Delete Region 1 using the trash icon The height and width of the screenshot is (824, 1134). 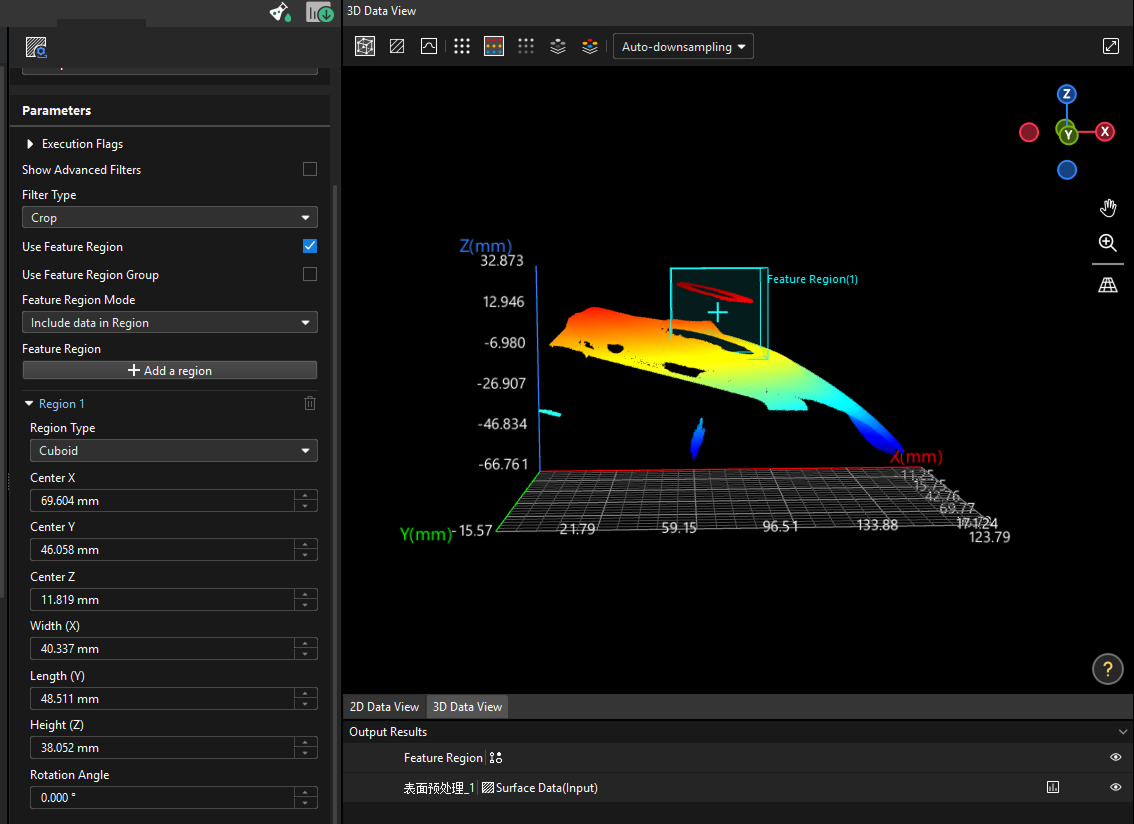tap(309, 403)
